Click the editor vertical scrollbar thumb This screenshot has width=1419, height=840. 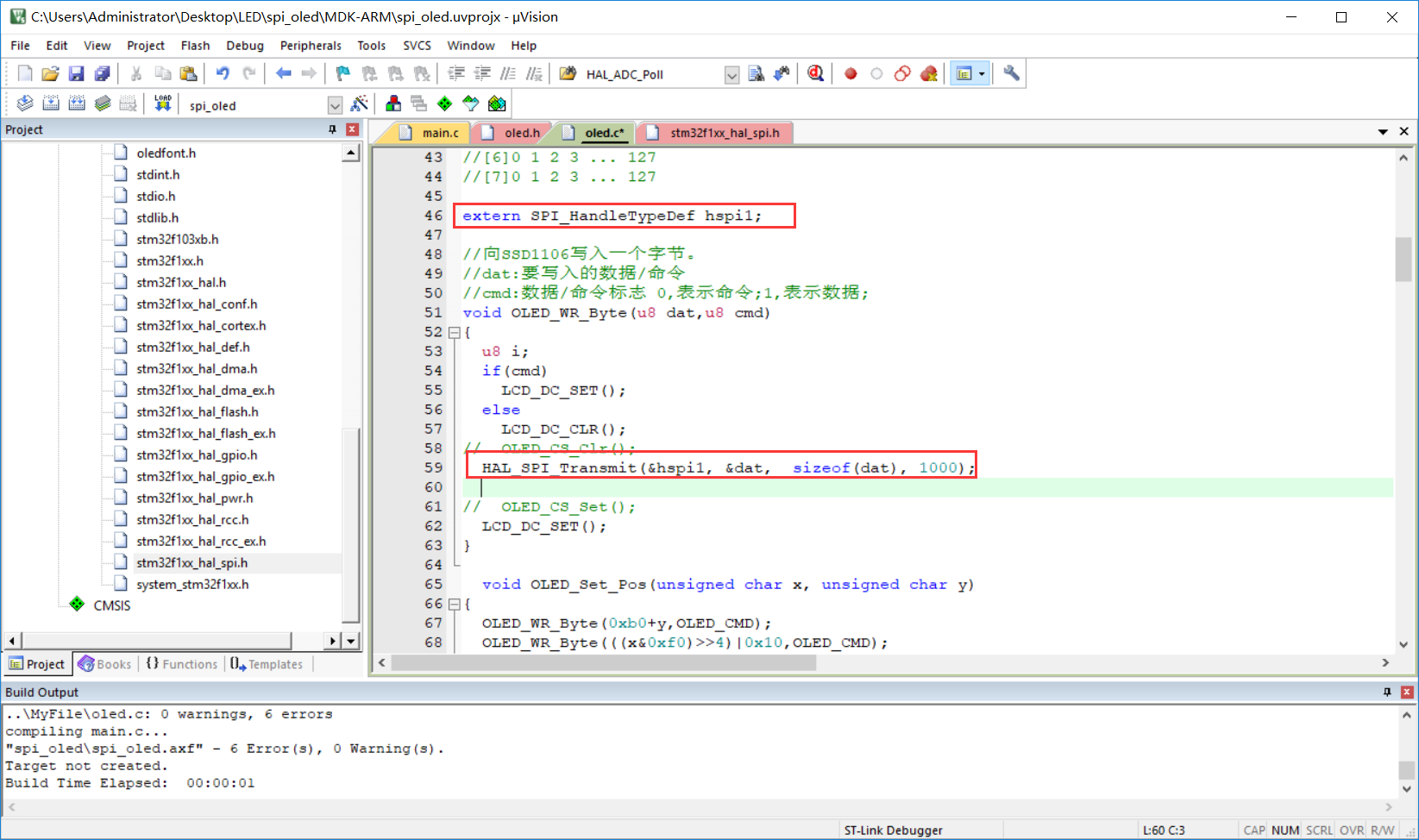click(x=1403, y=259)
